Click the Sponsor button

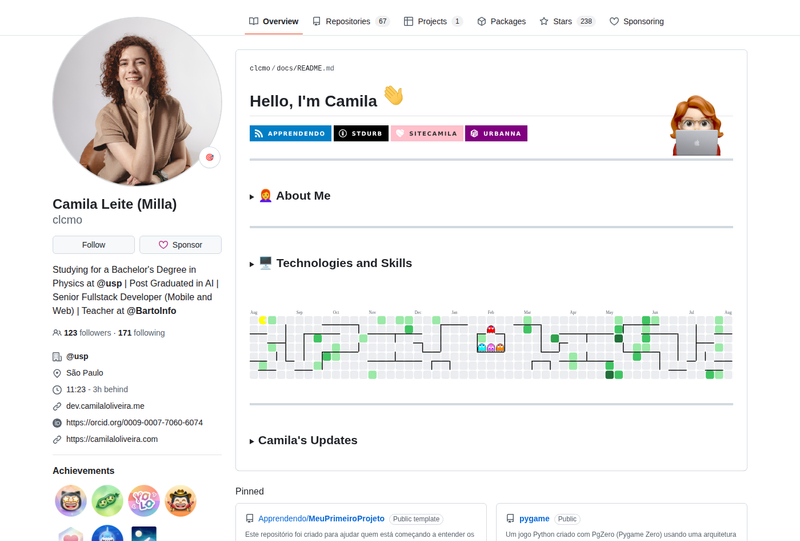pyautogui.click(x=181, y=245)
